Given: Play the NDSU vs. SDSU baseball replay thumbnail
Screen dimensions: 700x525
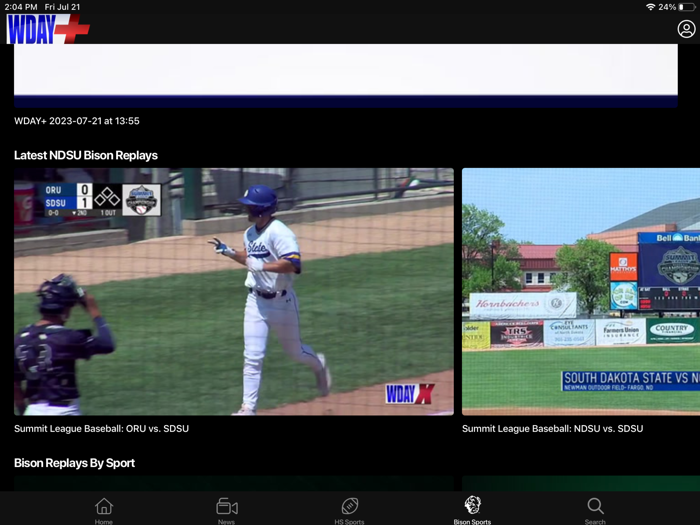Looking at the screenshot, I should pos(581,292).
